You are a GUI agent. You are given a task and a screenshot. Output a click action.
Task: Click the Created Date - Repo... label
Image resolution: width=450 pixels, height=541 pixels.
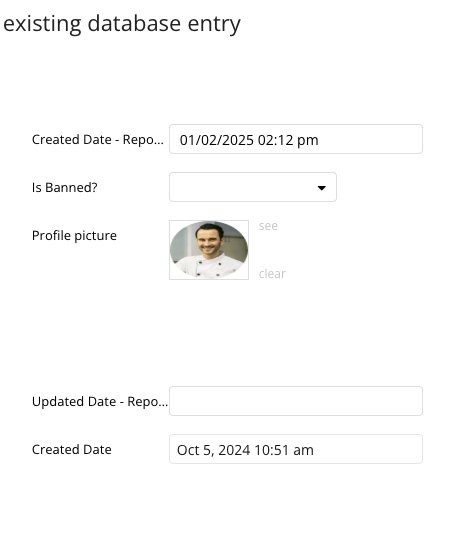[98, 139]
